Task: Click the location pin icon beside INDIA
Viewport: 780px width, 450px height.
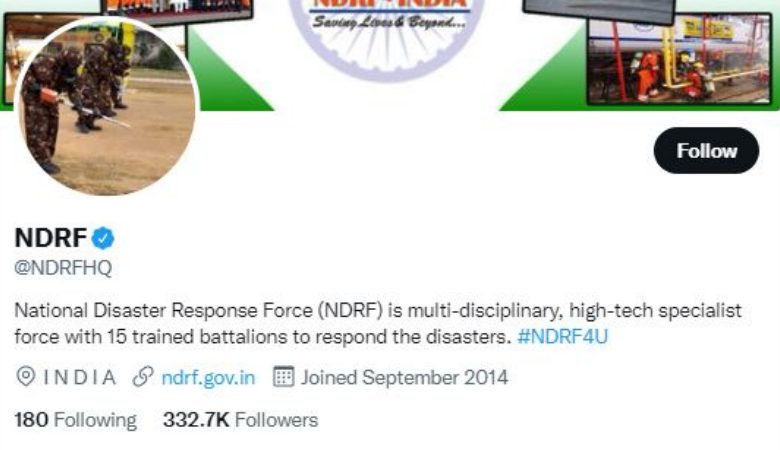Action: click(25, 376)
